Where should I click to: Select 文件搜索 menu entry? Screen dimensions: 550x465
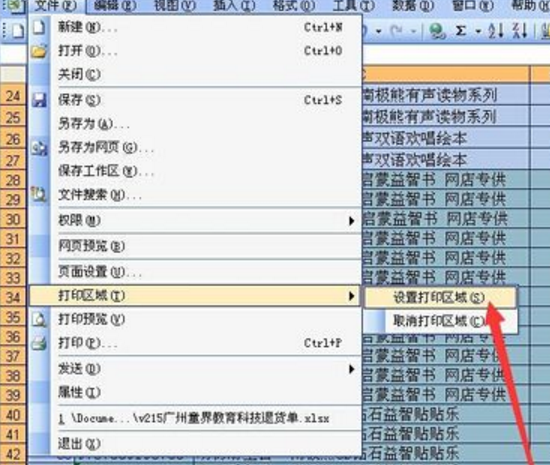pyautogui.click(x=195, y=195)
